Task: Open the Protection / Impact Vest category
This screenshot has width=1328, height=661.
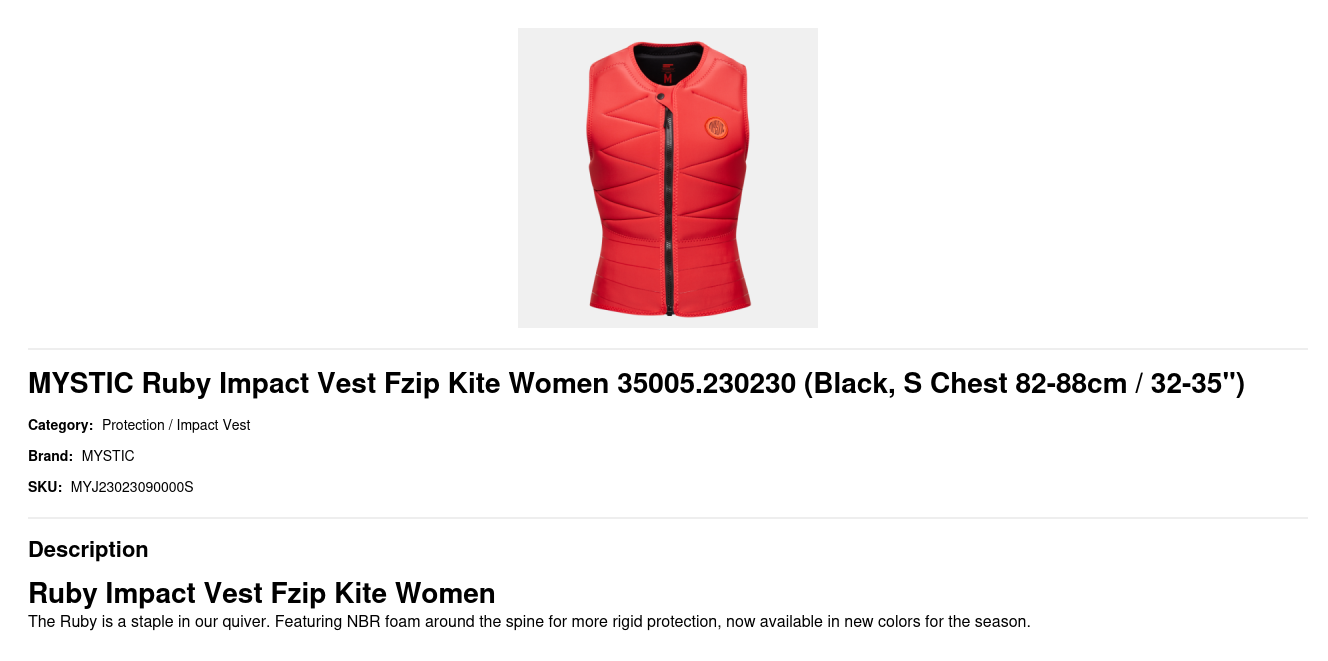Action: coord(176,425)
